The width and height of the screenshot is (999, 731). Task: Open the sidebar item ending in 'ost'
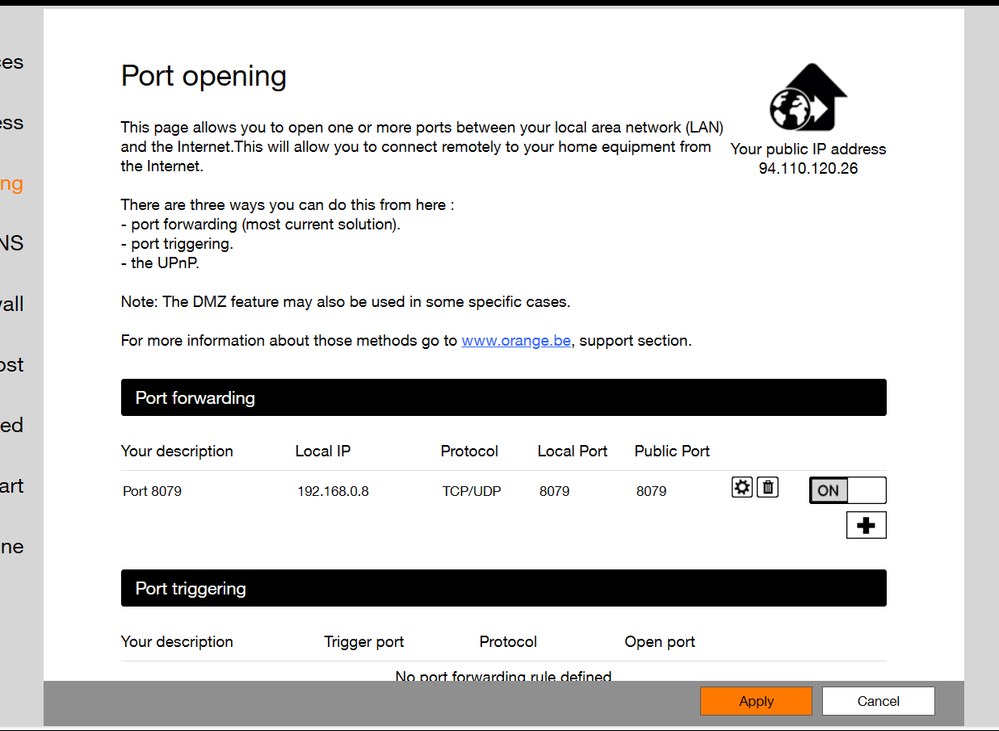pyautogui.click(x=11, y=365)
